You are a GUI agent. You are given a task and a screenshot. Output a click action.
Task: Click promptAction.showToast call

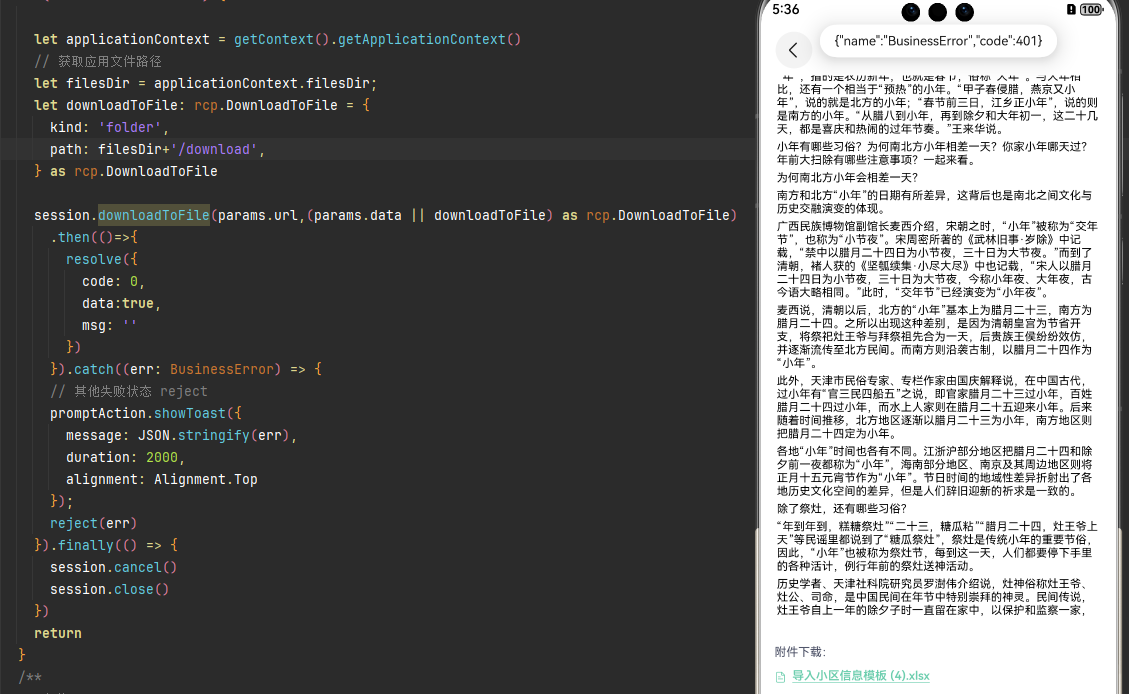coord(145,413)
